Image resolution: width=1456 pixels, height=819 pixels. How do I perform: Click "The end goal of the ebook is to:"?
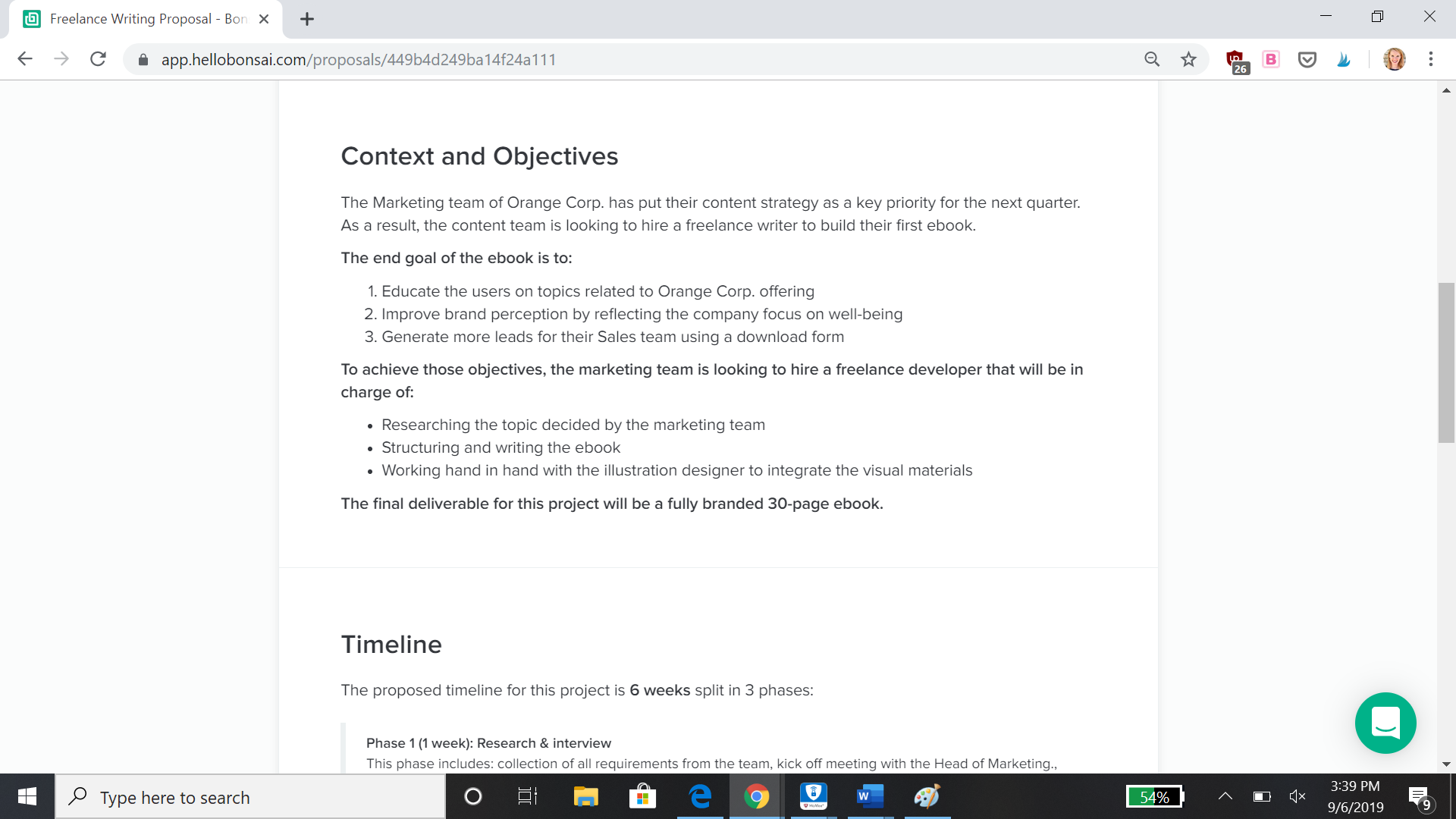tap(457, 258)
